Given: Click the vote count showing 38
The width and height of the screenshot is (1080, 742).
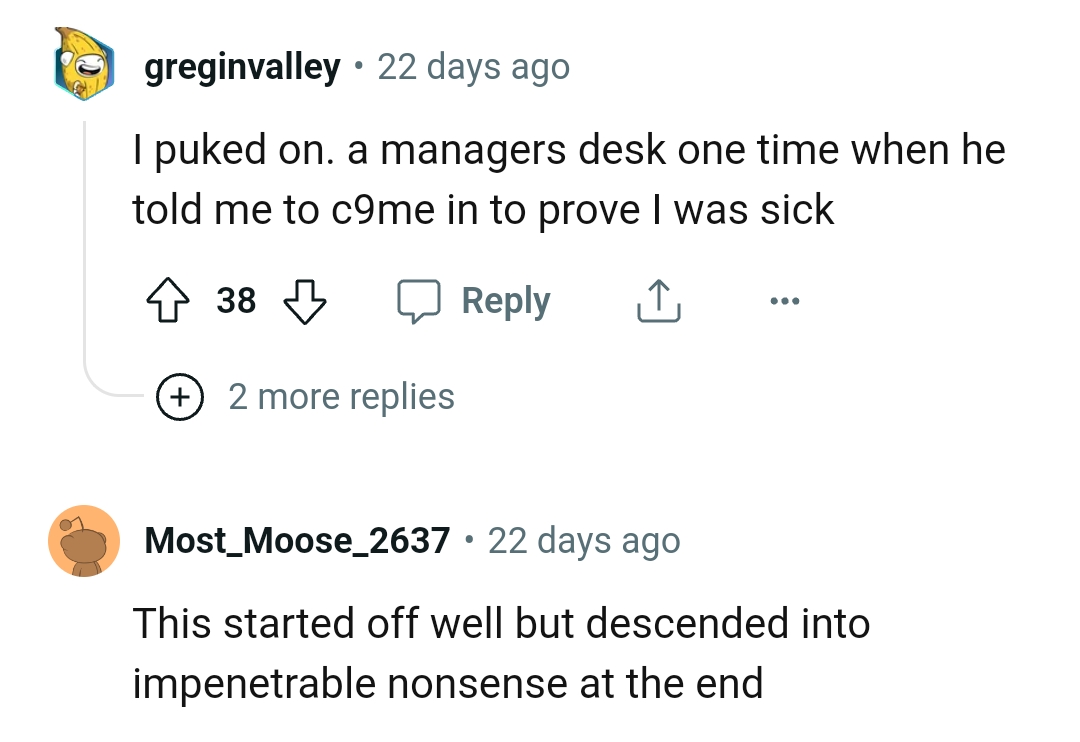Looking at the screenshot, I should click(238, 300).
